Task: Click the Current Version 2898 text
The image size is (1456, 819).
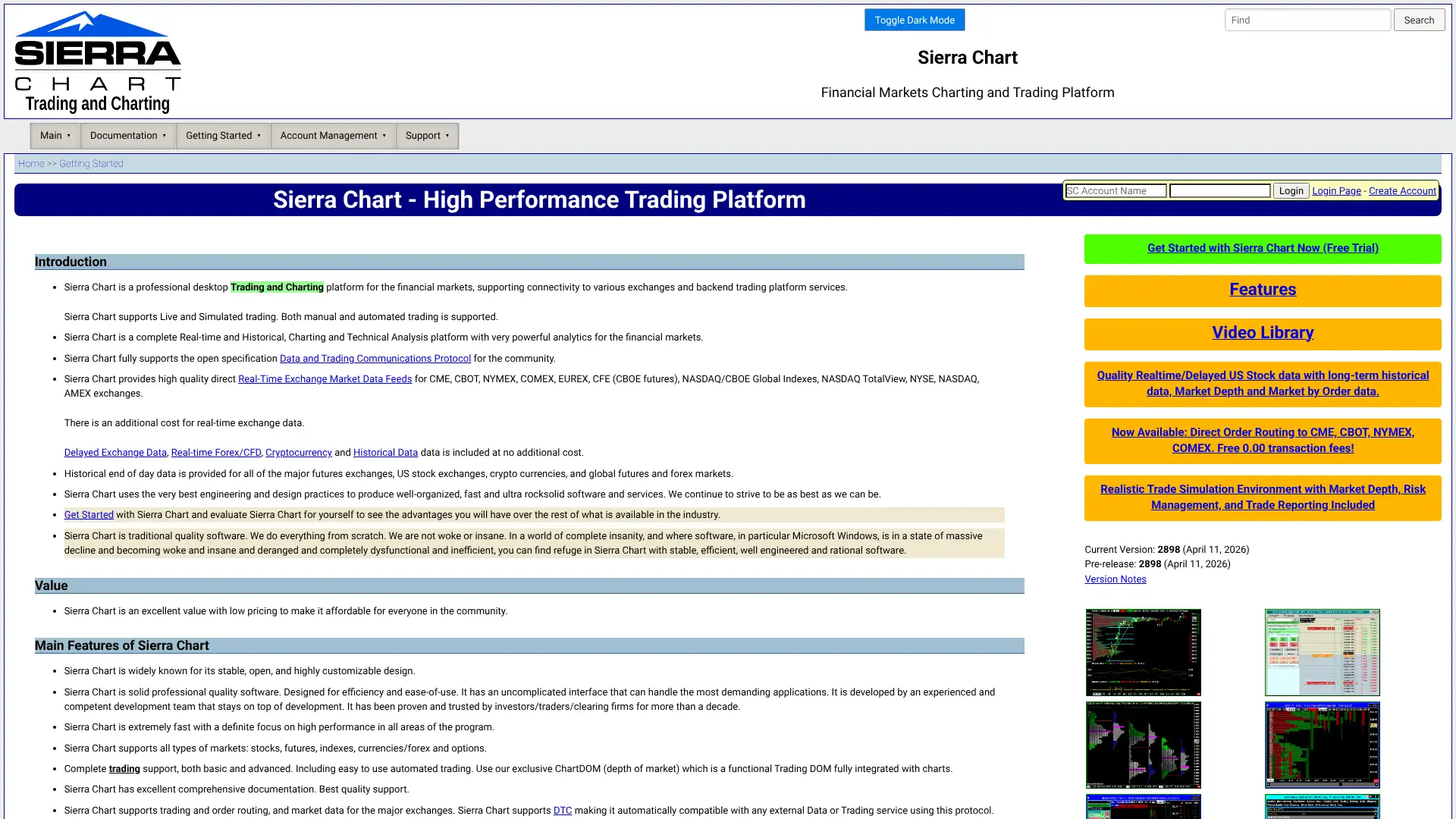Action: (x=1166, y=550)
